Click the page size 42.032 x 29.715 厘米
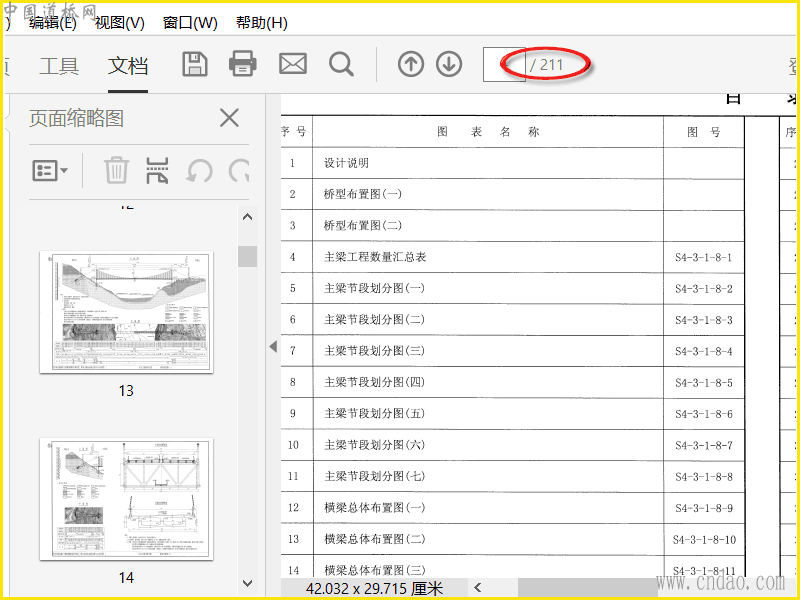This screenshot has height=600, width=800. pos(374,588)
